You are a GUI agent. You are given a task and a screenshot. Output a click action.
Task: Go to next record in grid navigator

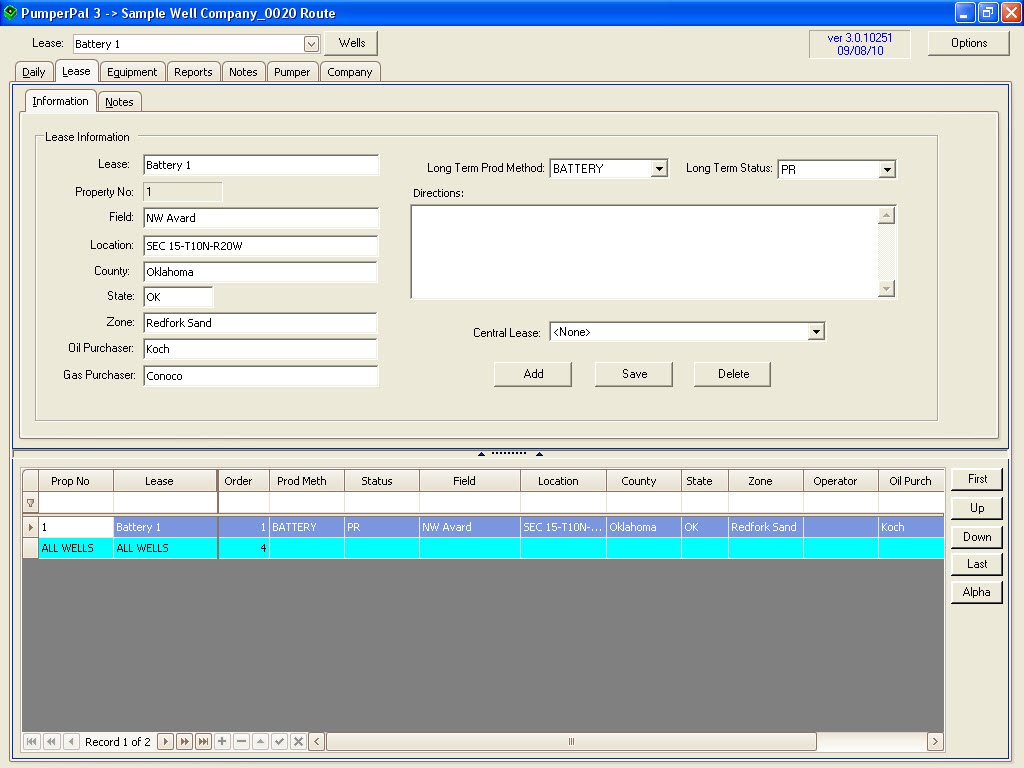(167, 742)
